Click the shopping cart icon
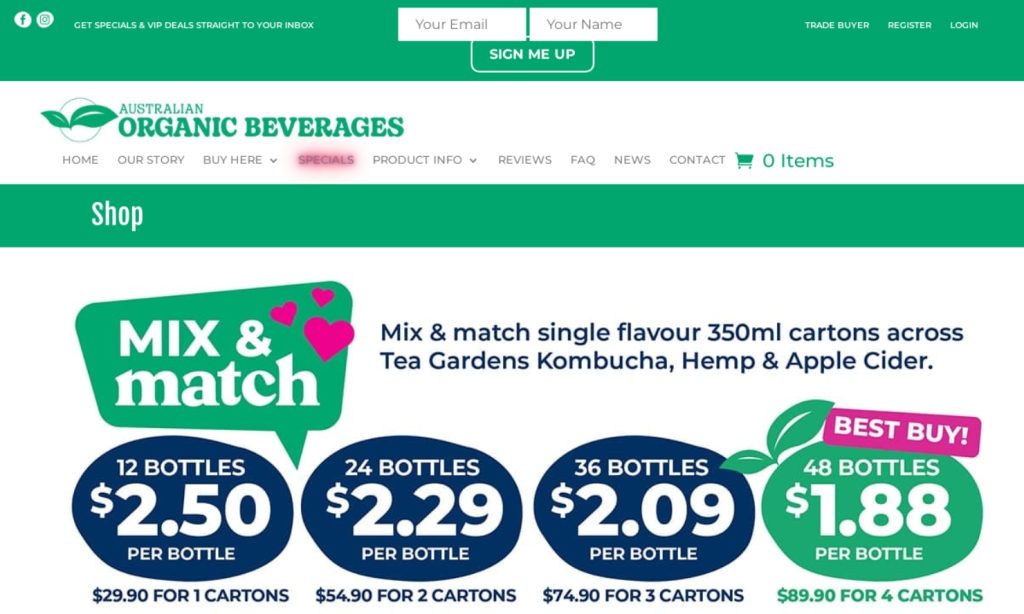Screen dimensions: 1024x614 point(744,160)
